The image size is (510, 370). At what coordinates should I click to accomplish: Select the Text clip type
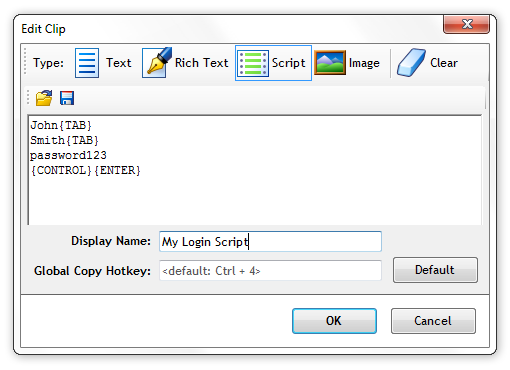103,63
